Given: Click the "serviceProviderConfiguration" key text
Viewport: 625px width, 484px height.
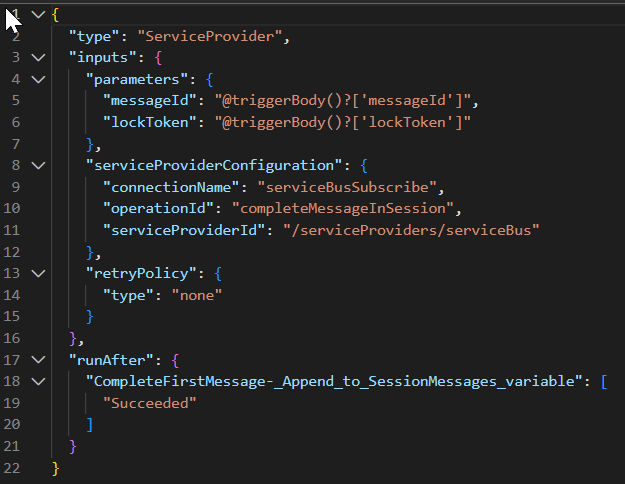Looking at the screenshot, I should 214,165.
